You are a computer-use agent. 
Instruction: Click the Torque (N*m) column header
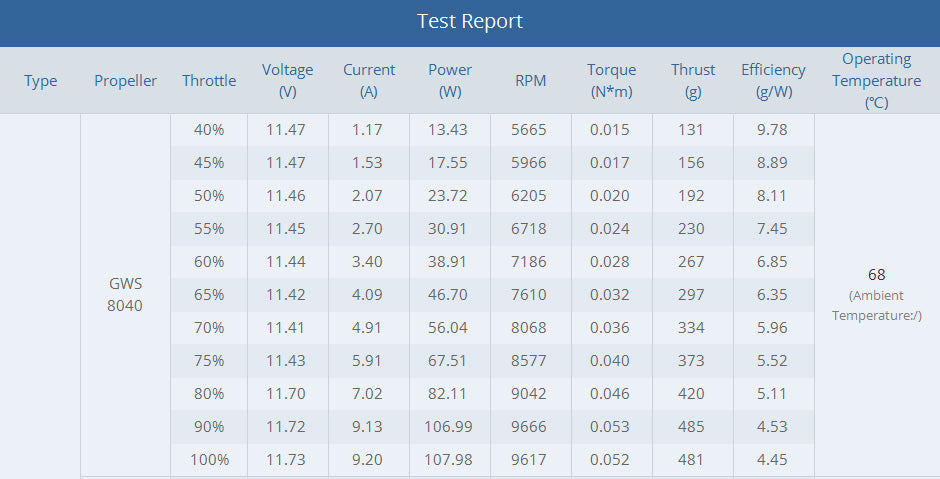611,80
